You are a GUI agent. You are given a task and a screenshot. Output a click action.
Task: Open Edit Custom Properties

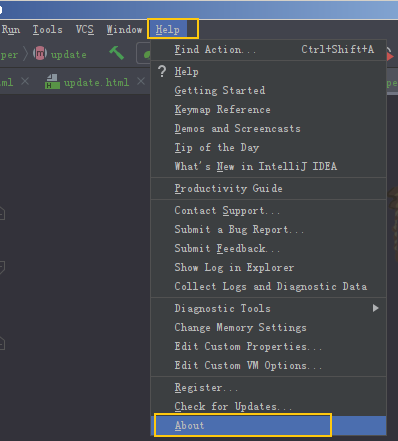269,347
